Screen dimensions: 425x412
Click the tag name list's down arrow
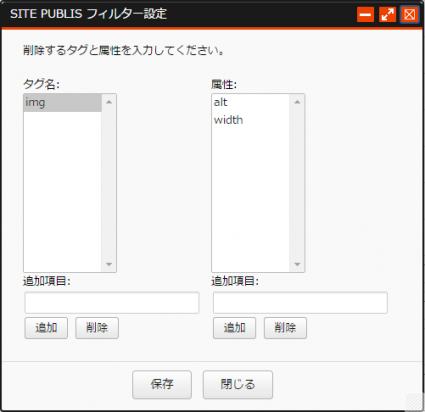(109, 264)
